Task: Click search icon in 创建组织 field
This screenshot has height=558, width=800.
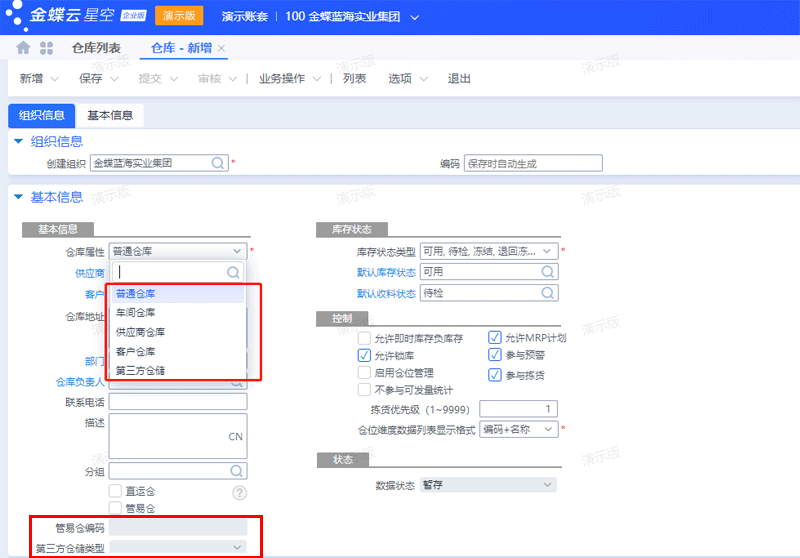Action: coord(218,163)
